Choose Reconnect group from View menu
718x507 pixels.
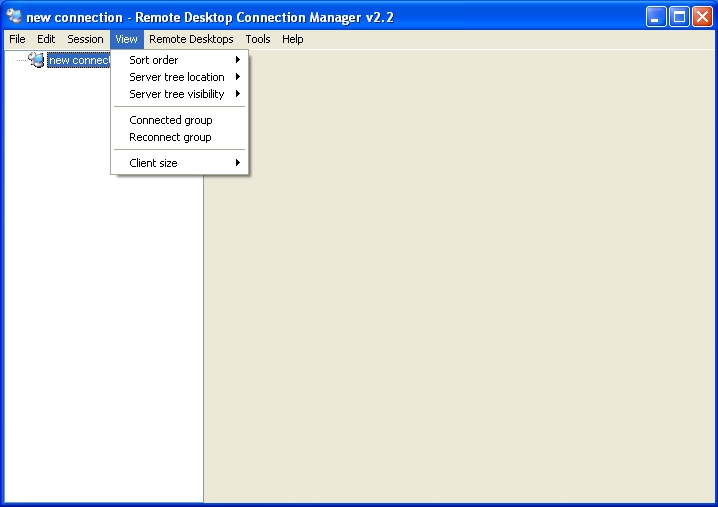tap(180, 137)
